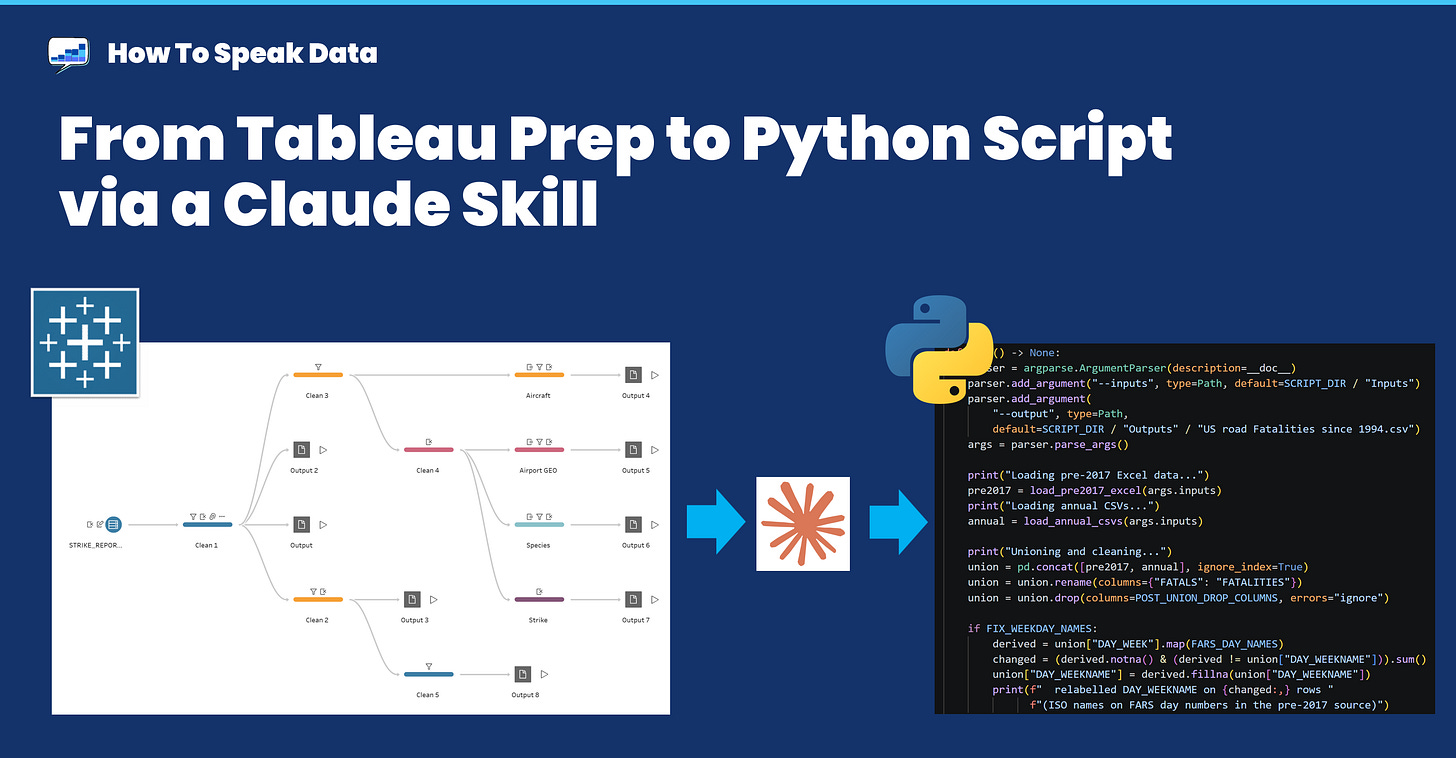The image size is (1456, 758).
Task: Click the 'Aircraft' step label
Action: tap(539, 396)
